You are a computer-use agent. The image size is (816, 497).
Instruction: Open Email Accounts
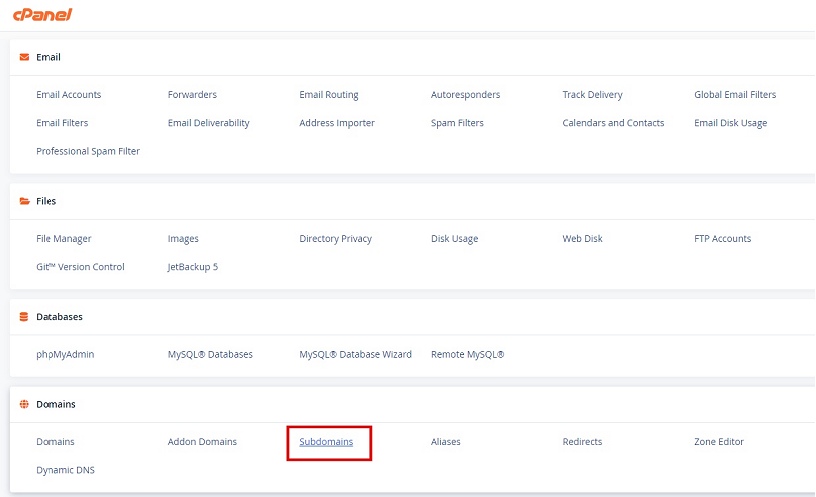click(68, 95)
